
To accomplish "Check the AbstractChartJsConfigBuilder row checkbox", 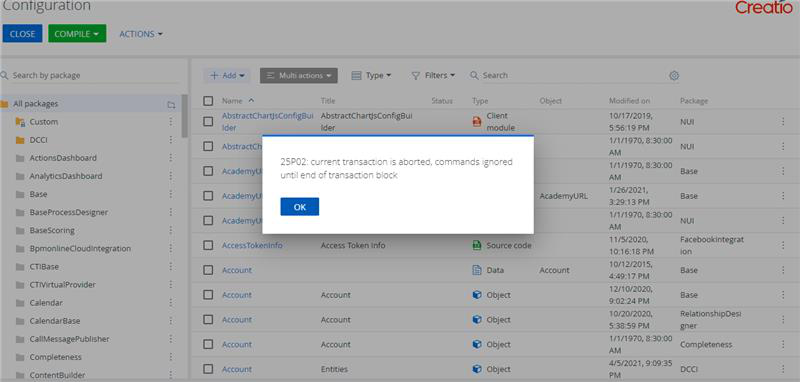I will point(208,122).
